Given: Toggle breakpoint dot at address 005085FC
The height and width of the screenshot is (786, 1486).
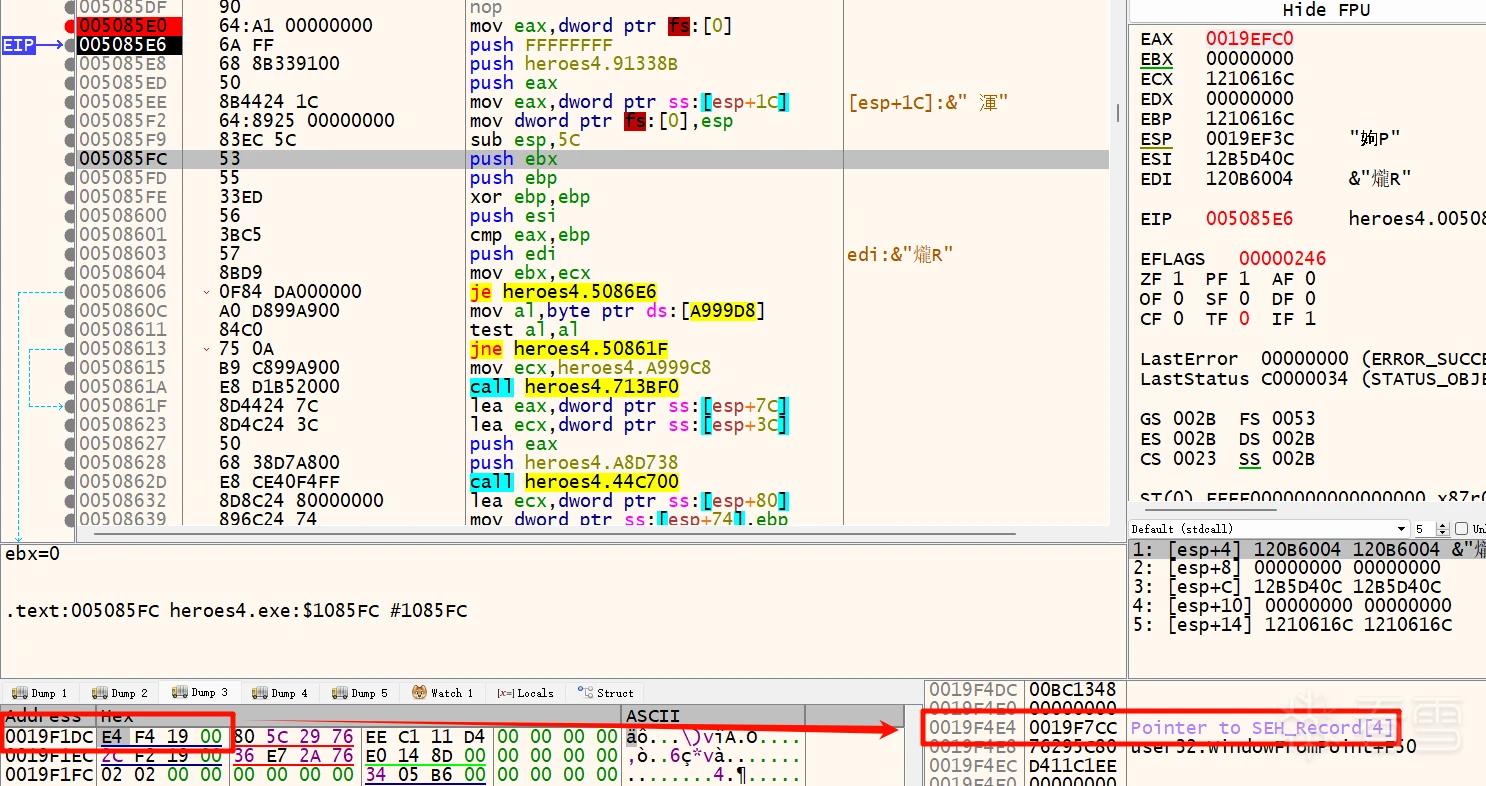Looking at the screenshot, I should 70,159.
